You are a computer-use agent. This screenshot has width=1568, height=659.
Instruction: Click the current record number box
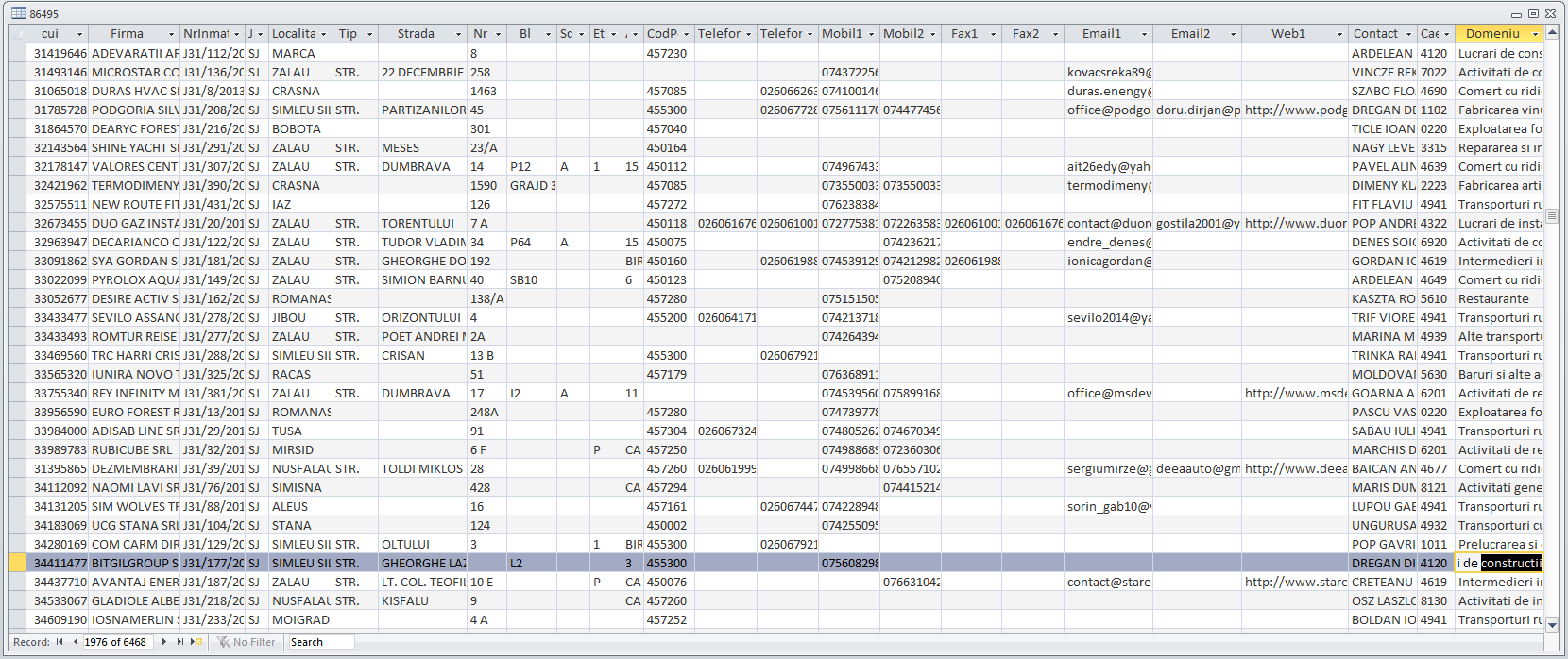click(x=118, y=642)
